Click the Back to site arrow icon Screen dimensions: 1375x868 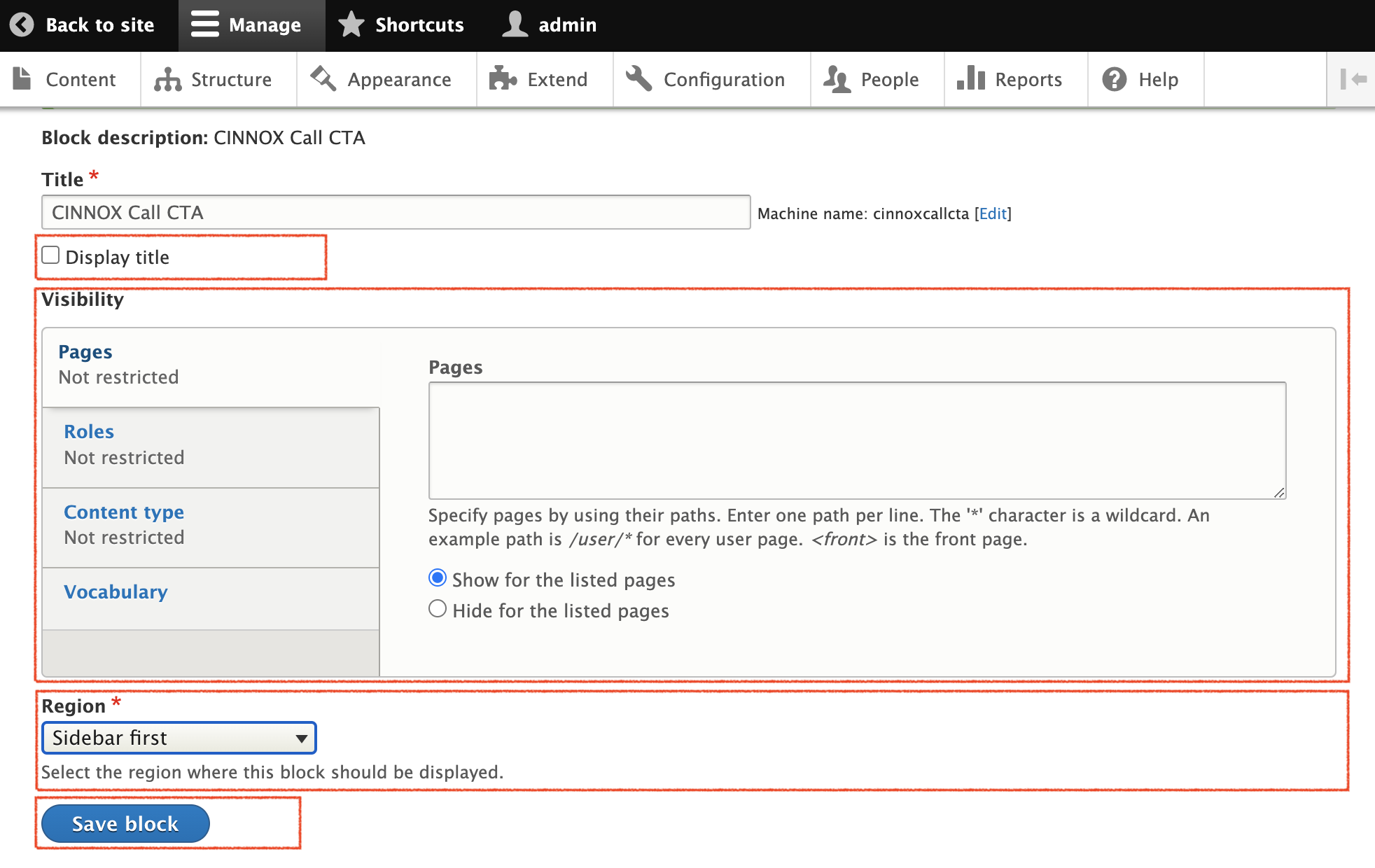coord(22,24)
